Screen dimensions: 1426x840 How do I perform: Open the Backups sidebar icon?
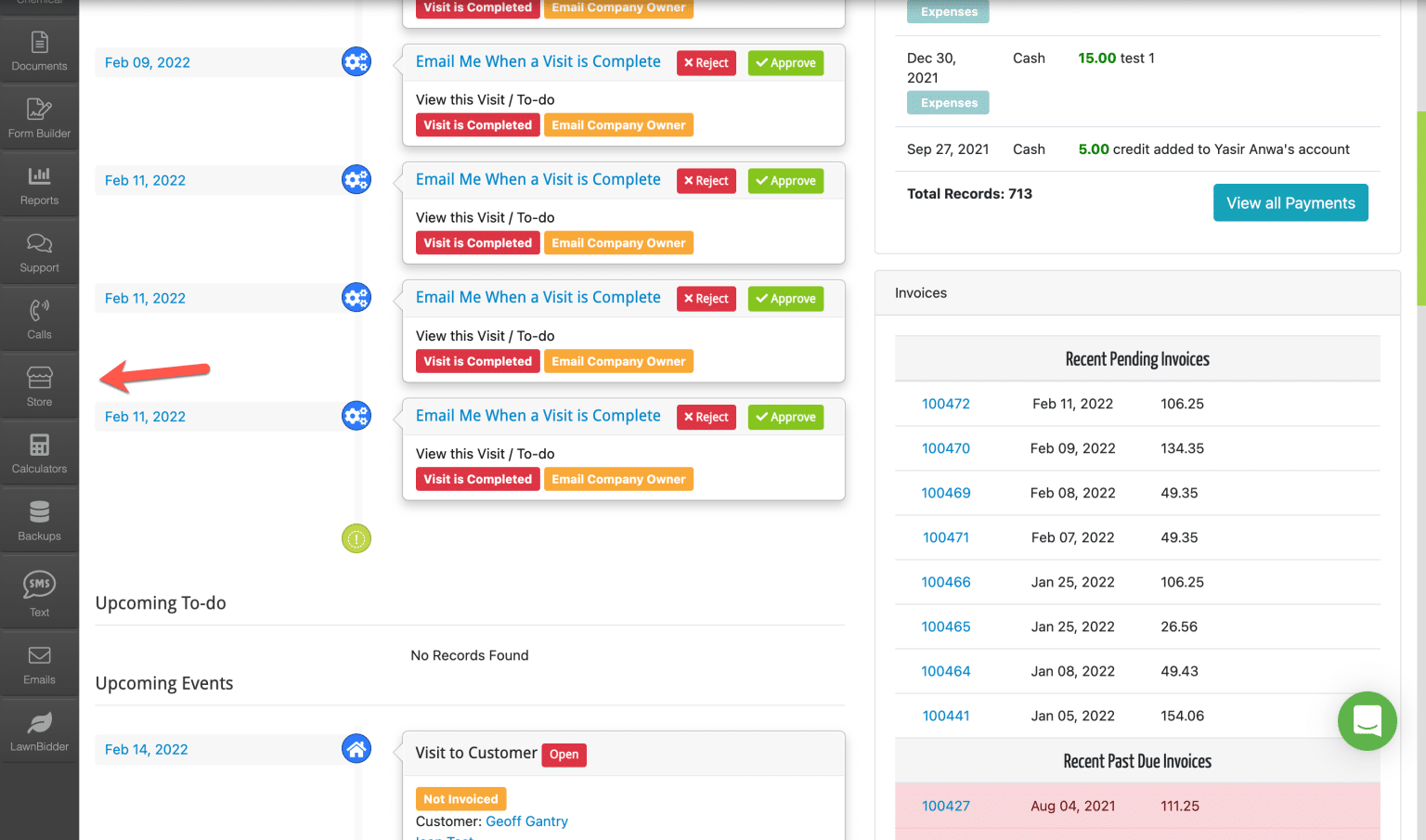pos(39,521)
